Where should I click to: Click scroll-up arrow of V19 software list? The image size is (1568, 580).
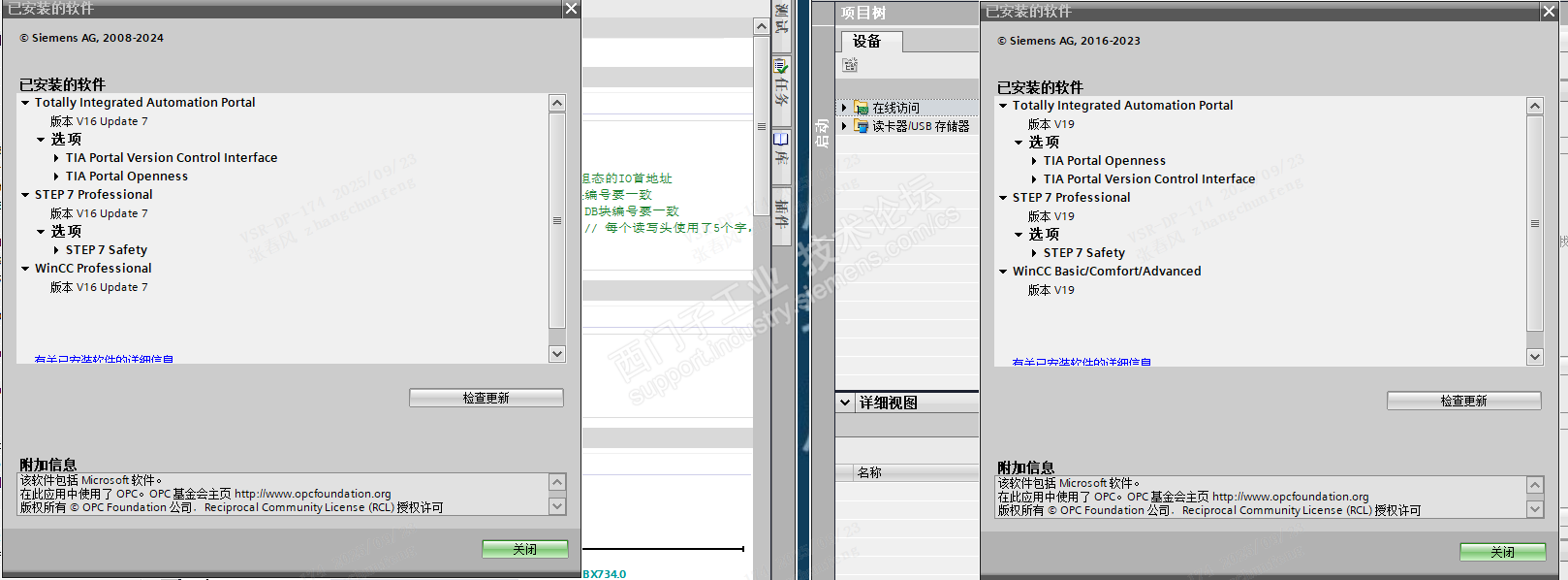(x=1534, y=106)
